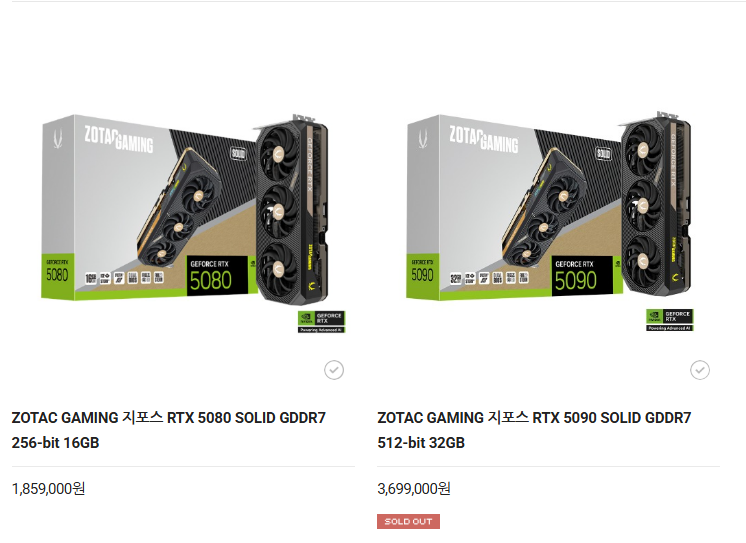Screen dimensions: 746x543
Task: Click the black GEFORCE RTX 5090 label
Action: click(x=582, y=276)
